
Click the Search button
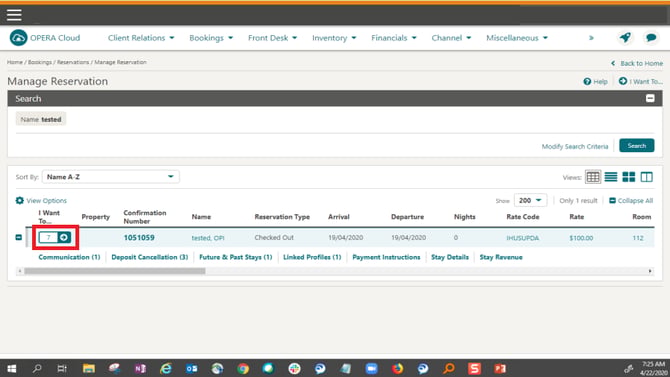(637, 146)
